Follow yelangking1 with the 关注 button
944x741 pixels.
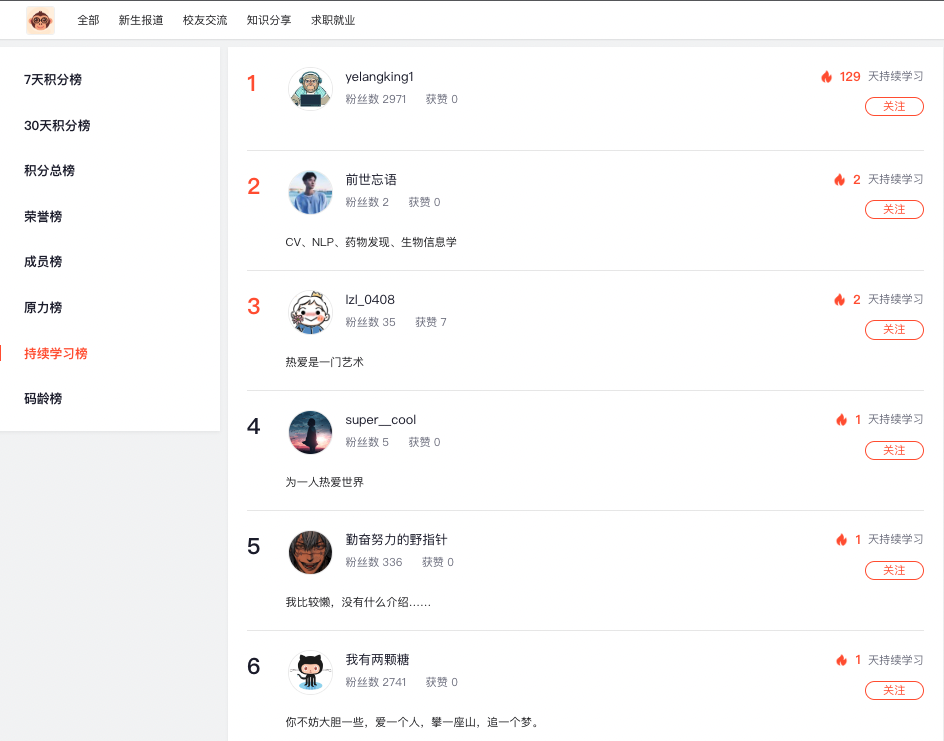point(894,107)
